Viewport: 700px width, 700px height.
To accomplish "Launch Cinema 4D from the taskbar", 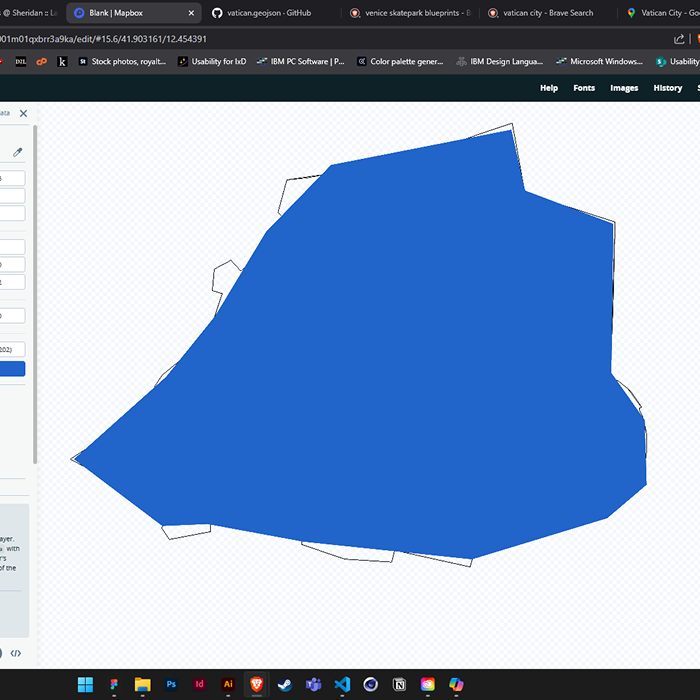I will [x=371, y=684].
